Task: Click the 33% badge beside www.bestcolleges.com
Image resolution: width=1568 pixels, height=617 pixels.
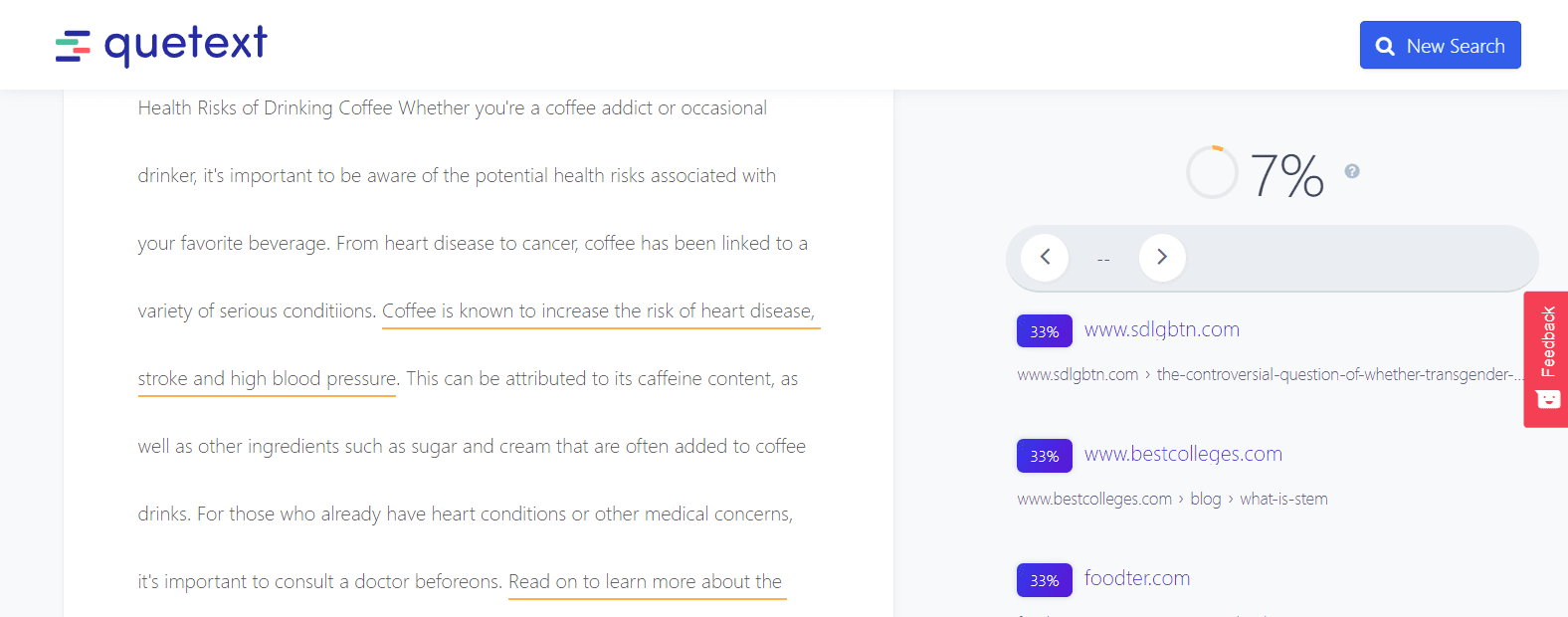Action: click(x=1044, y=456)
